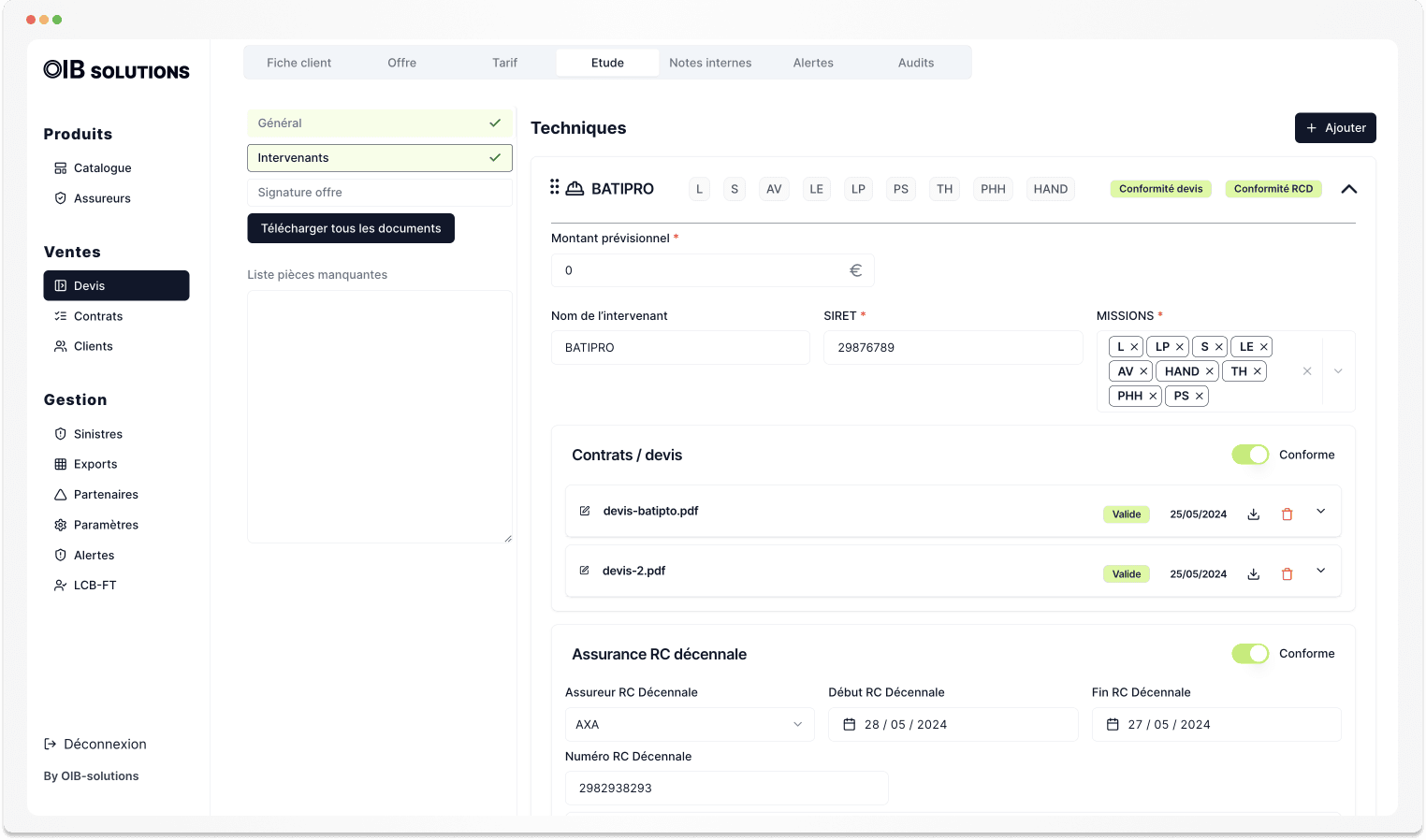Open the Sinistres section from the sidebar

(x=97, y=433)
